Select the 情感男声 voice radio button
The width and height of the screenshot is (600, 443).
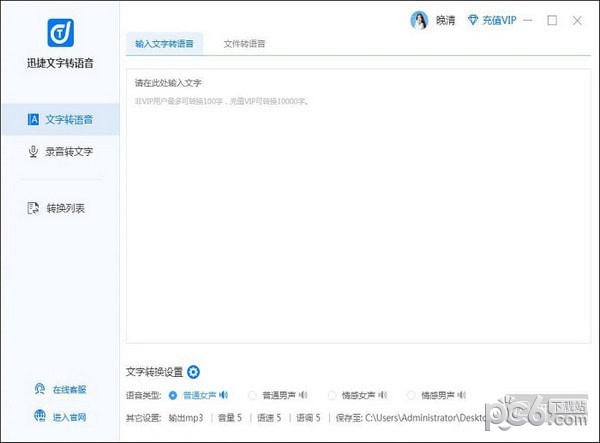pos(411,395)
